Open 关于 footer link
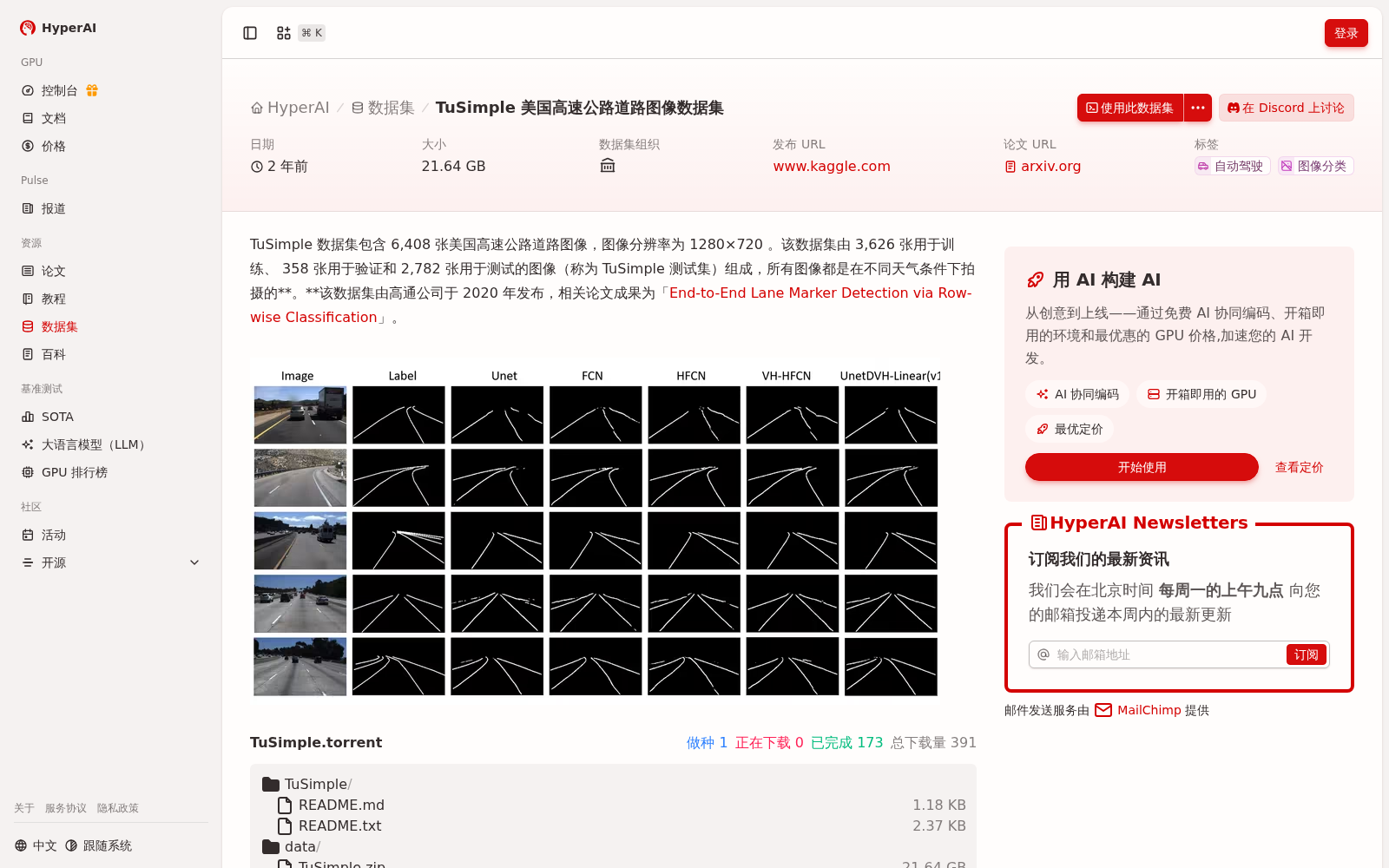 coord(24,808)
